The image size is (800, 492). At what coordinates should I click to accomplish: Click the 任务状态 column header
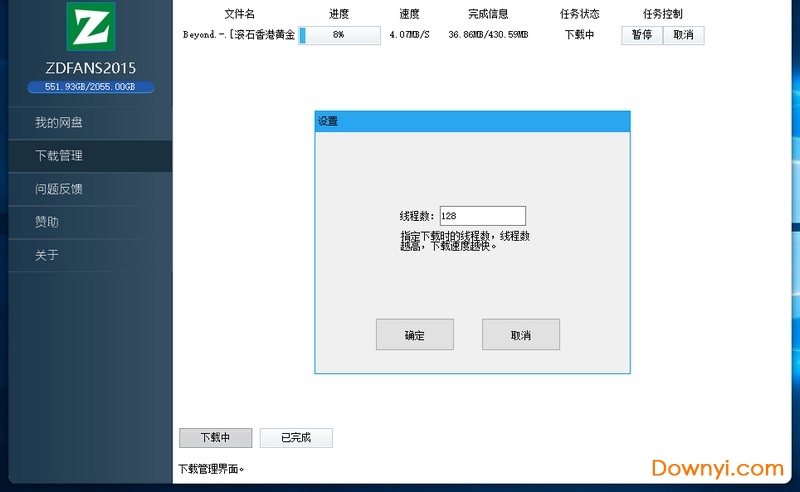click(580, 14)
